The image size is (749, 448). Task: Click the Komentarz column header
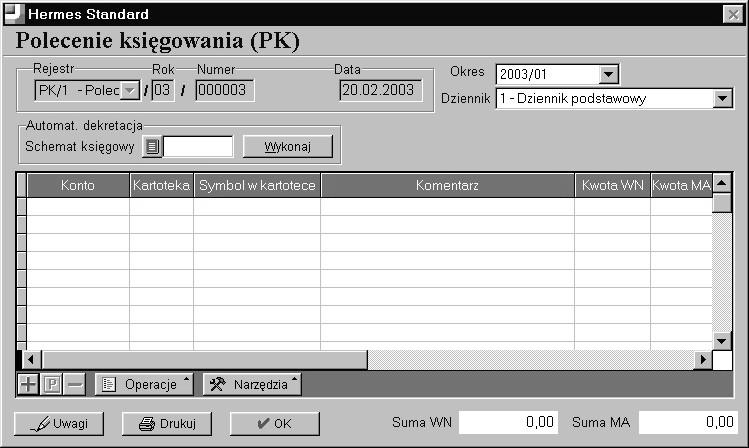pyautogui.click(x=448, y=185)
